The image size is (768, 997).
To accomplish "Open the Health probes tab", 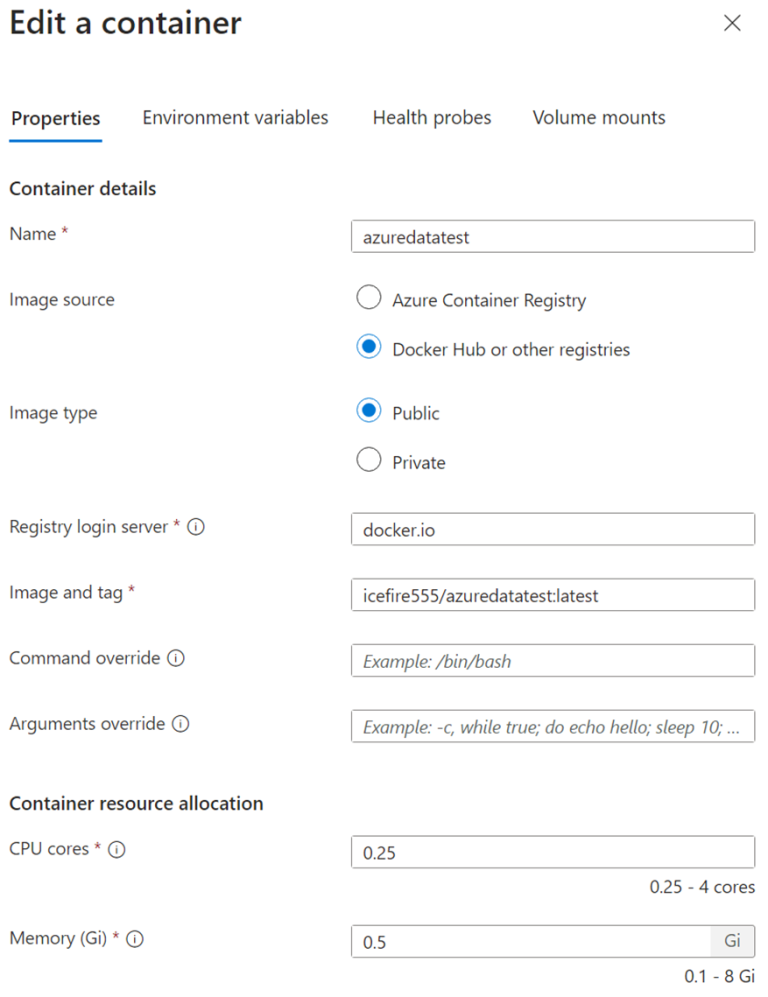I will [432, 117].
